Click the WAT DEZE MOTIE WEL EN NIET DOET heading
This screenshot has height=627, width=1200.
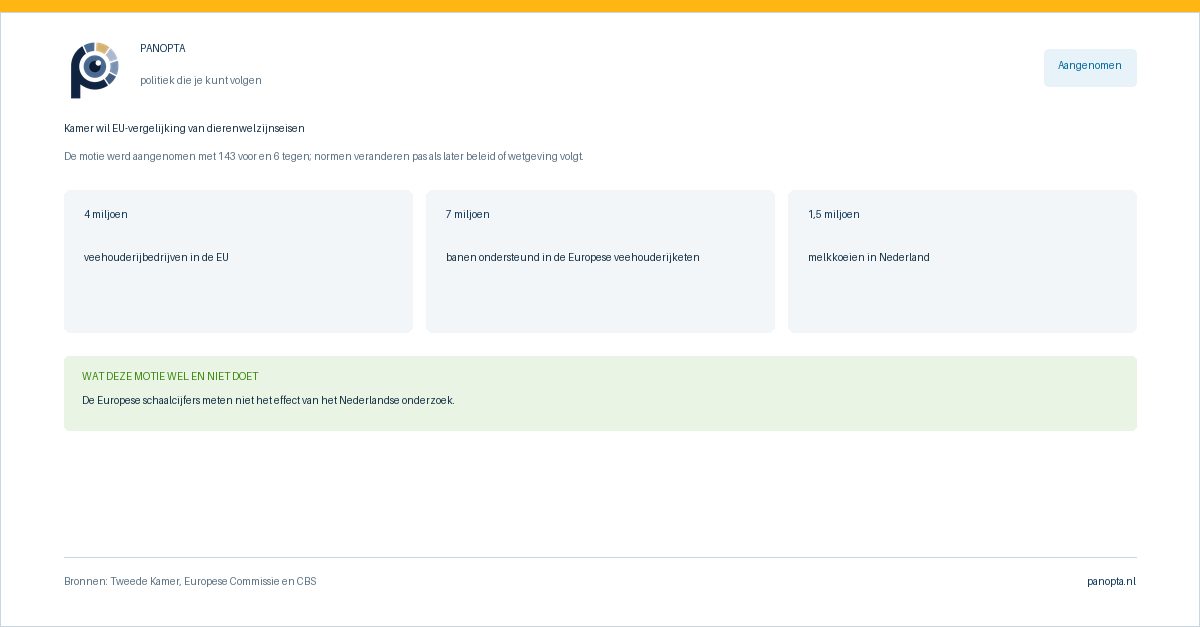(170, 377)
